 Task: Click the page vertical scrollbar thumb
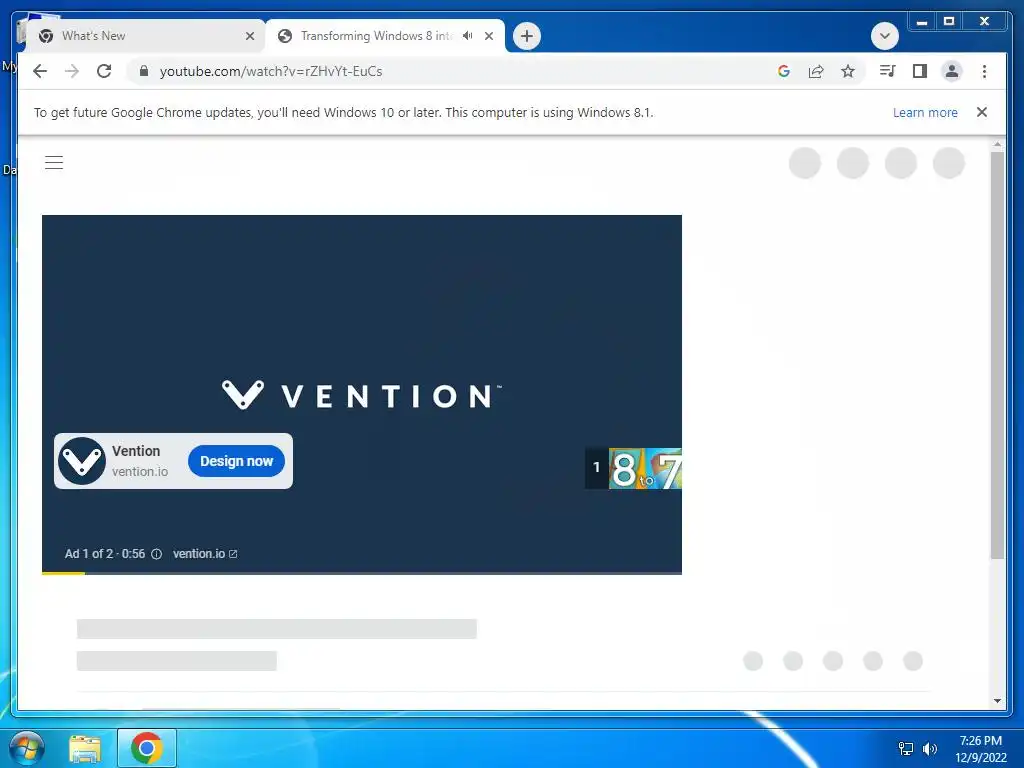pos(997,356)
